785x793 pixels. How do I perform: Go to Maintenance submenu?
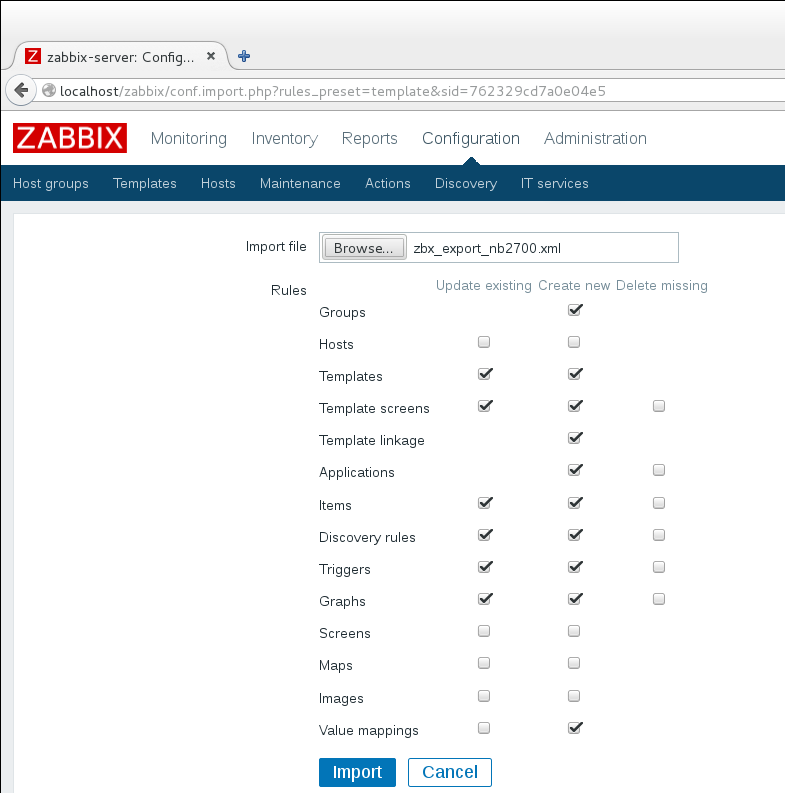(300, 183)
